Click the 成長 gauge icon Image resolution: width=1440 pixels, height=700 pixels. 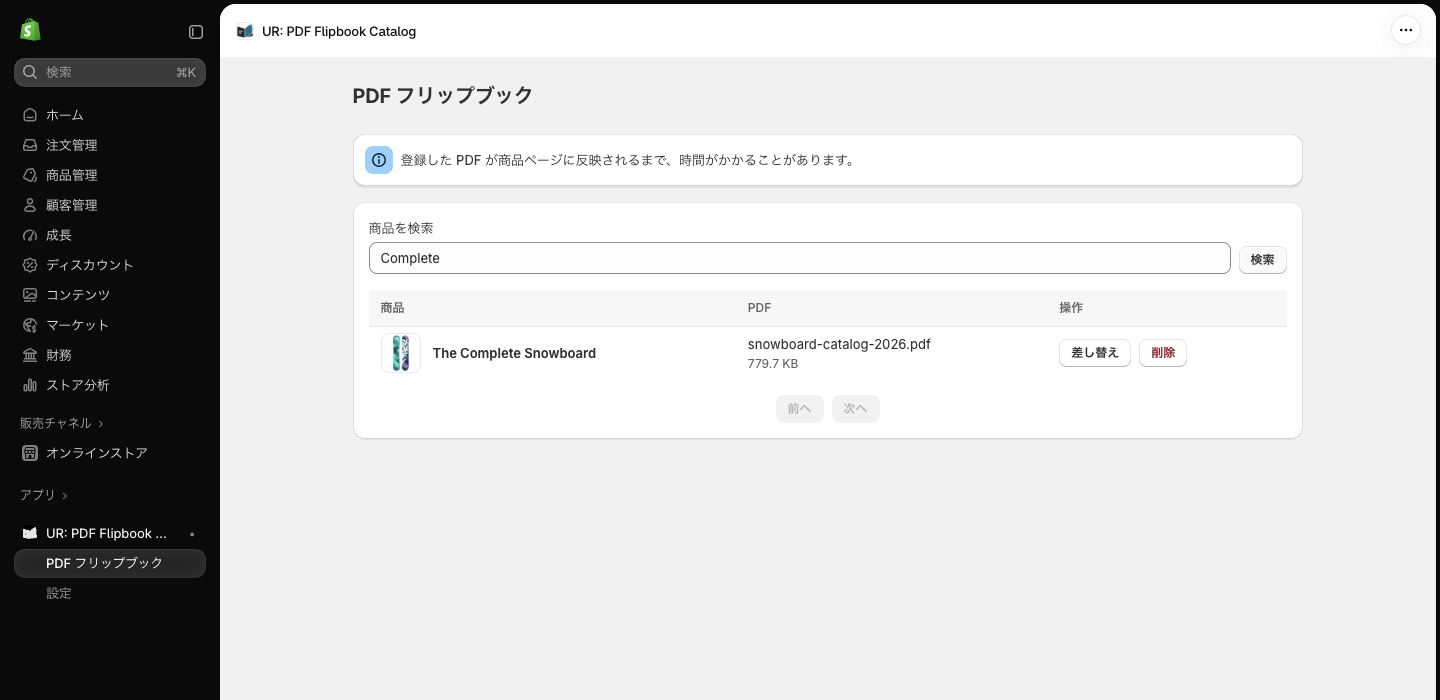pos(30,235)
